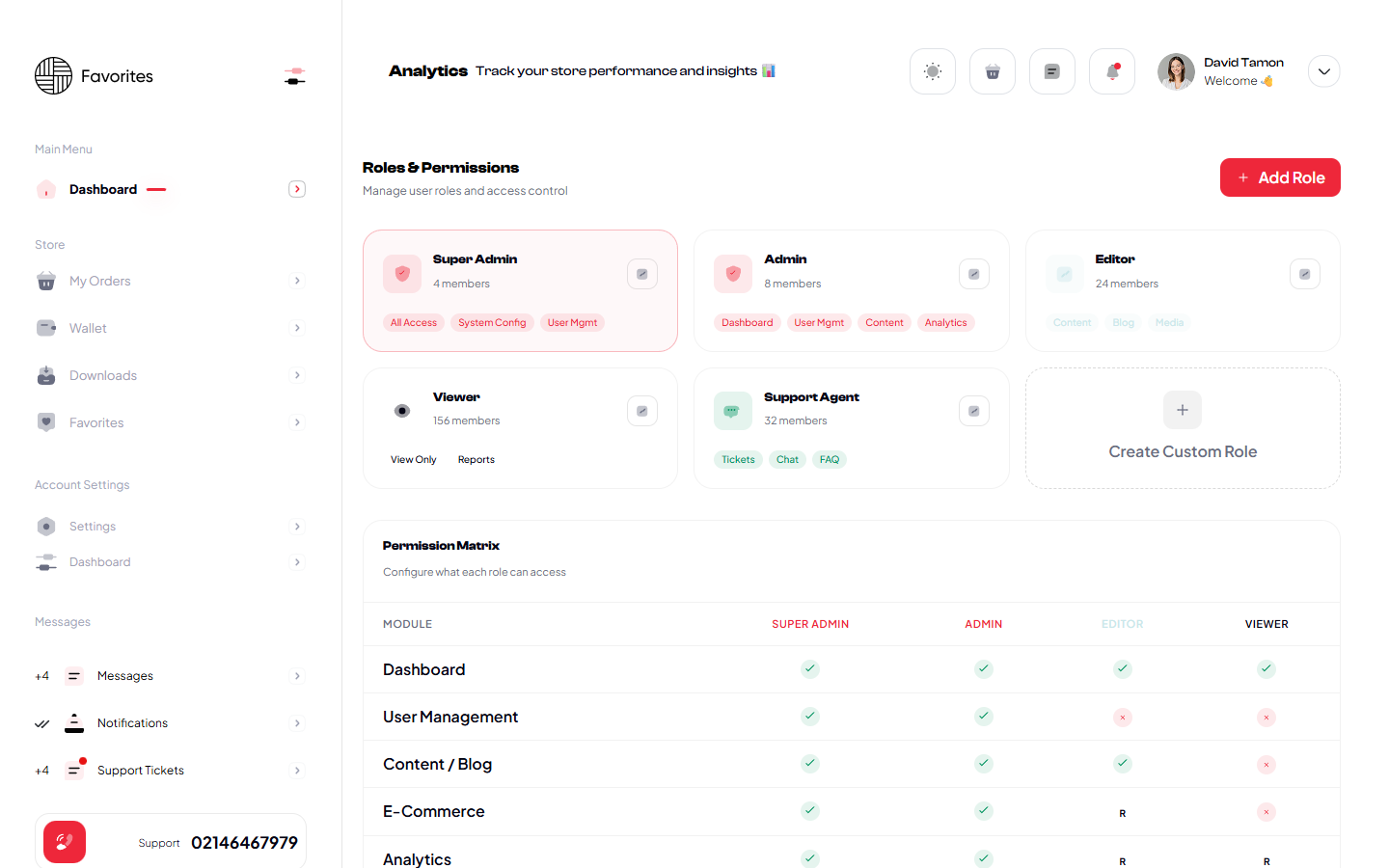Click the edit icon on Support Agent card
The width and height of the screenshot is (1389, 868).
tap(973, 411)
